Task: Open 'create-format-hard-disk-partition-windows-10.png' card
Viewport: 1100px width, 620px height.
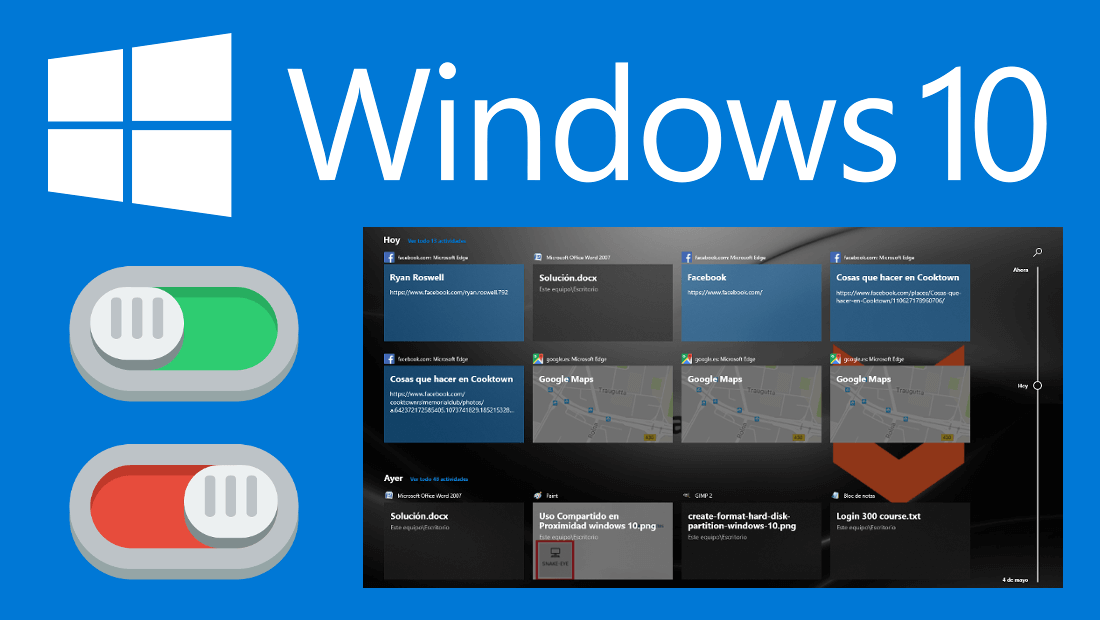Action: point(751,541)
